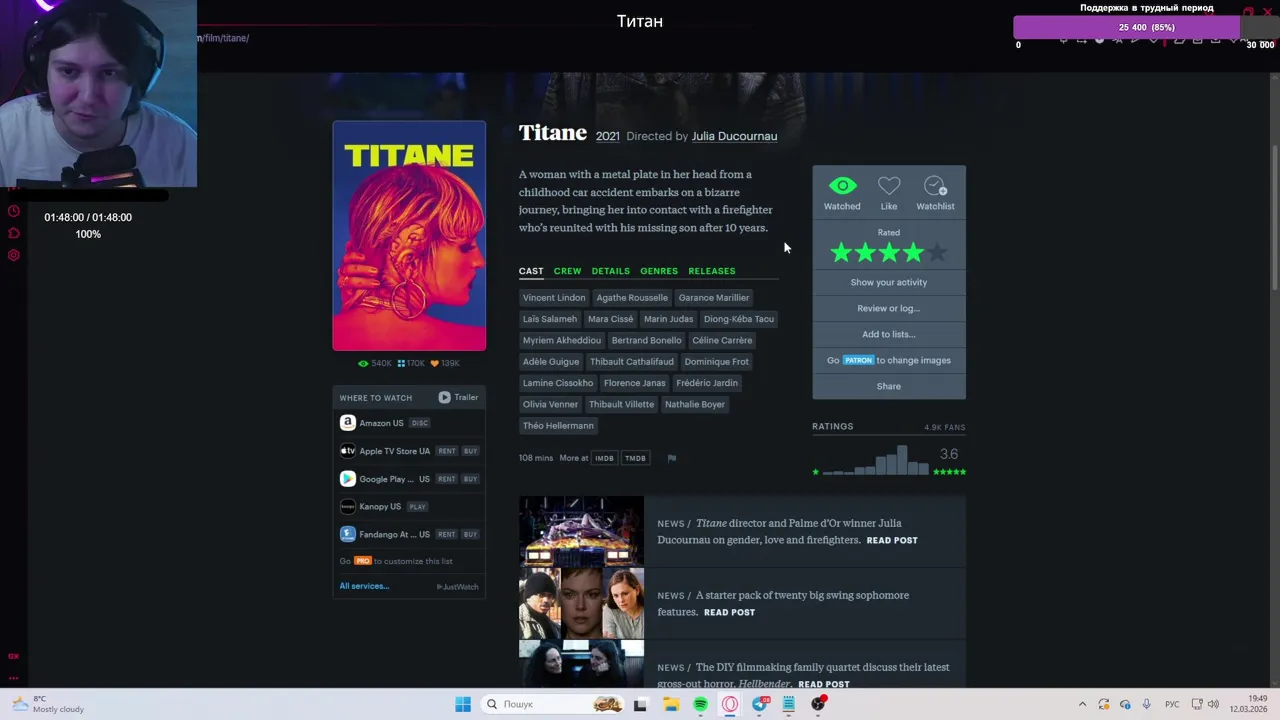Click BUY for Fandango At Home
This screenshot has width=1280, height=720.
pyautogui.click(x=470, y=534)
